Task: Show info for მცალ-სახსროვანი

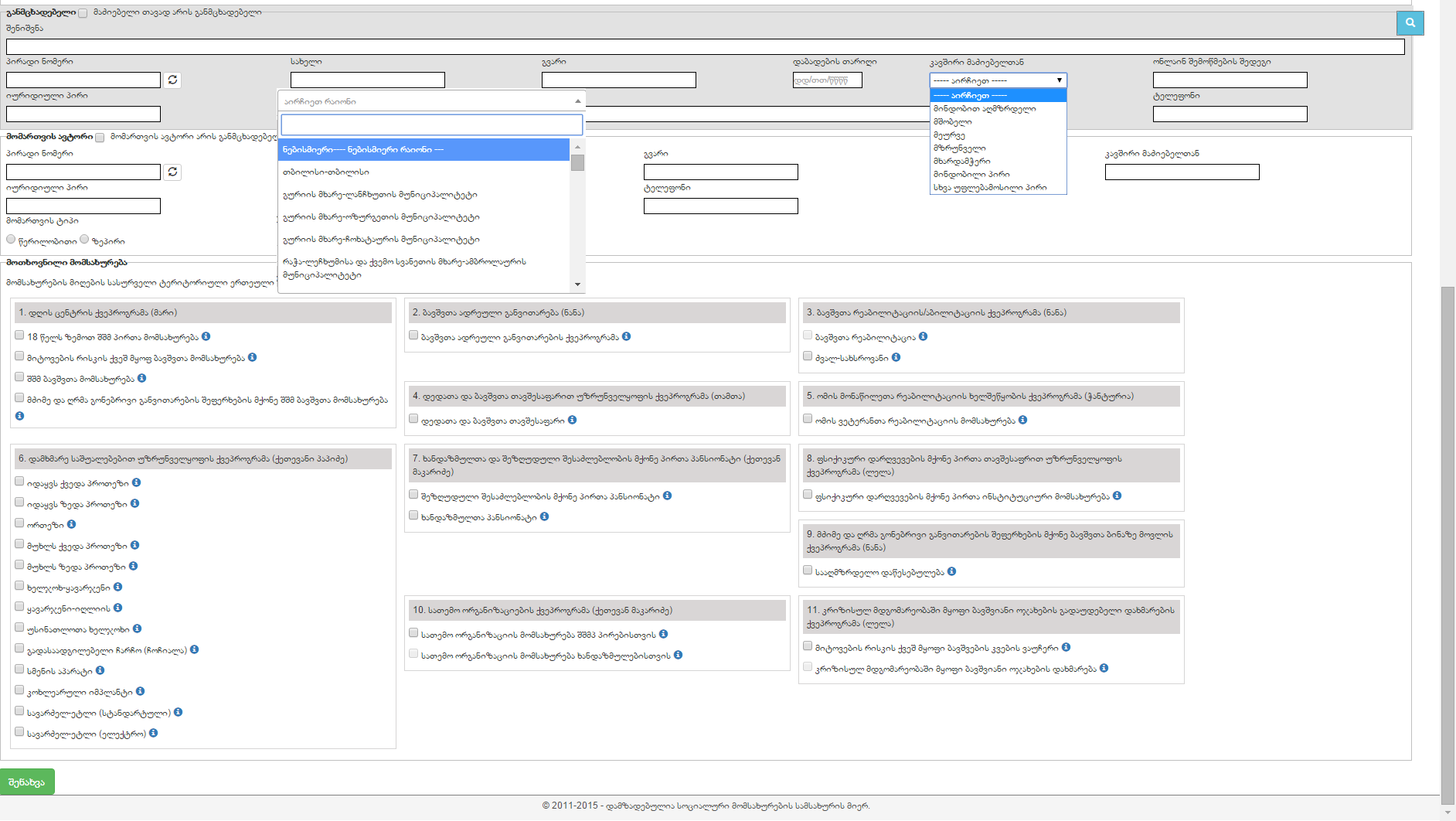Action: (x=896, y=357)
